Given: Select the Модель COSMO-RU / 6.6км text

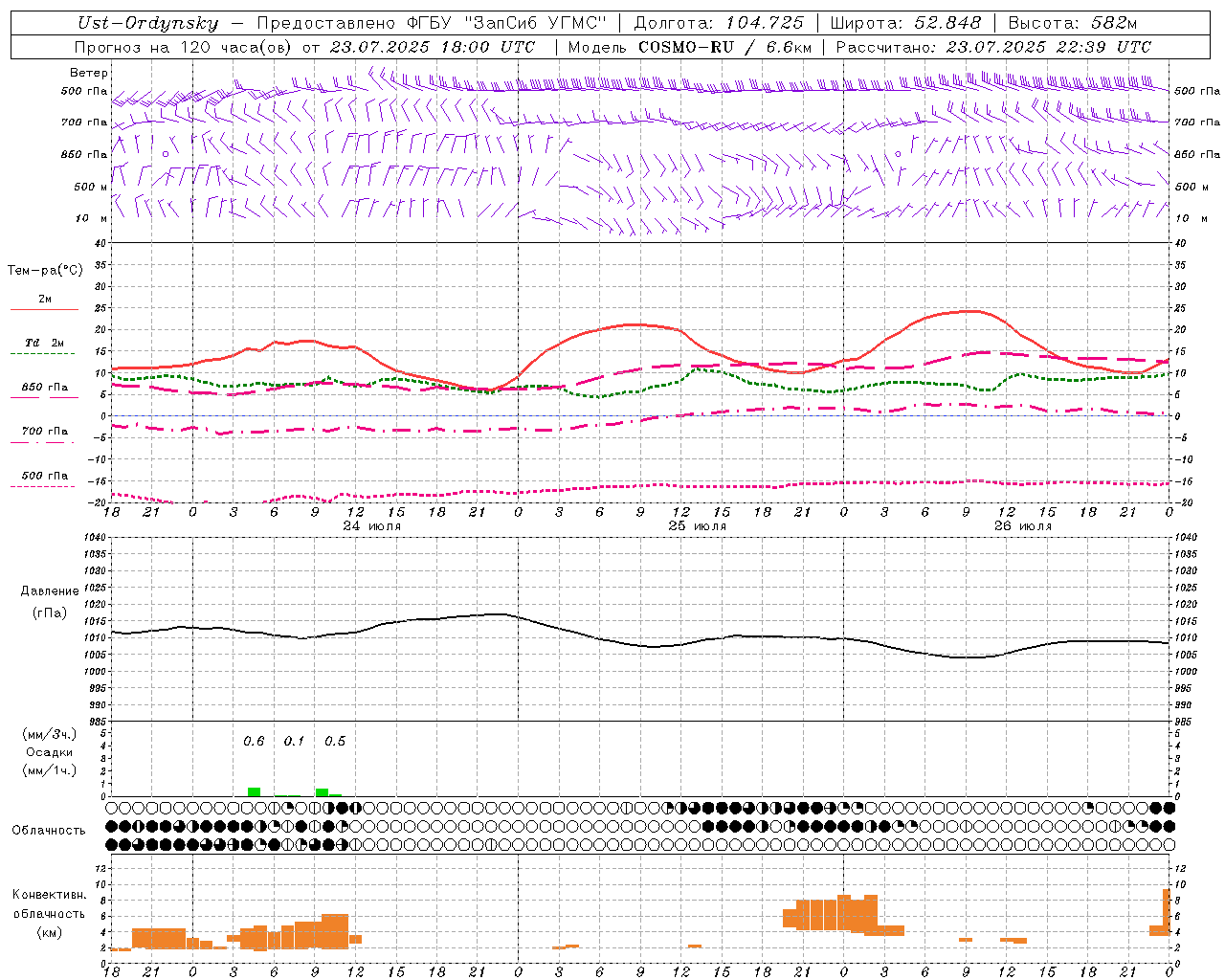Looking at the screenshot, I should 690,47.
